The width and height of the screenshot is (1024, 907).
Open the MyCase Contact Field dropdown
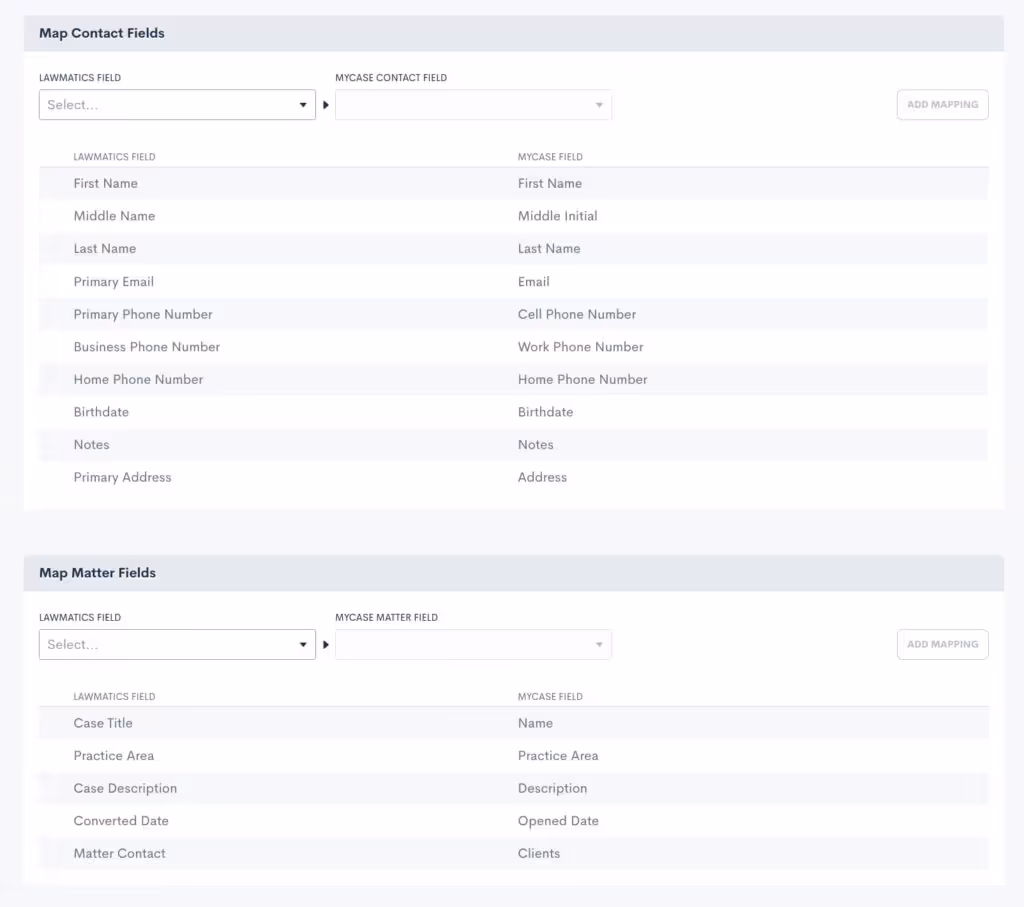(x=473, y=104)
